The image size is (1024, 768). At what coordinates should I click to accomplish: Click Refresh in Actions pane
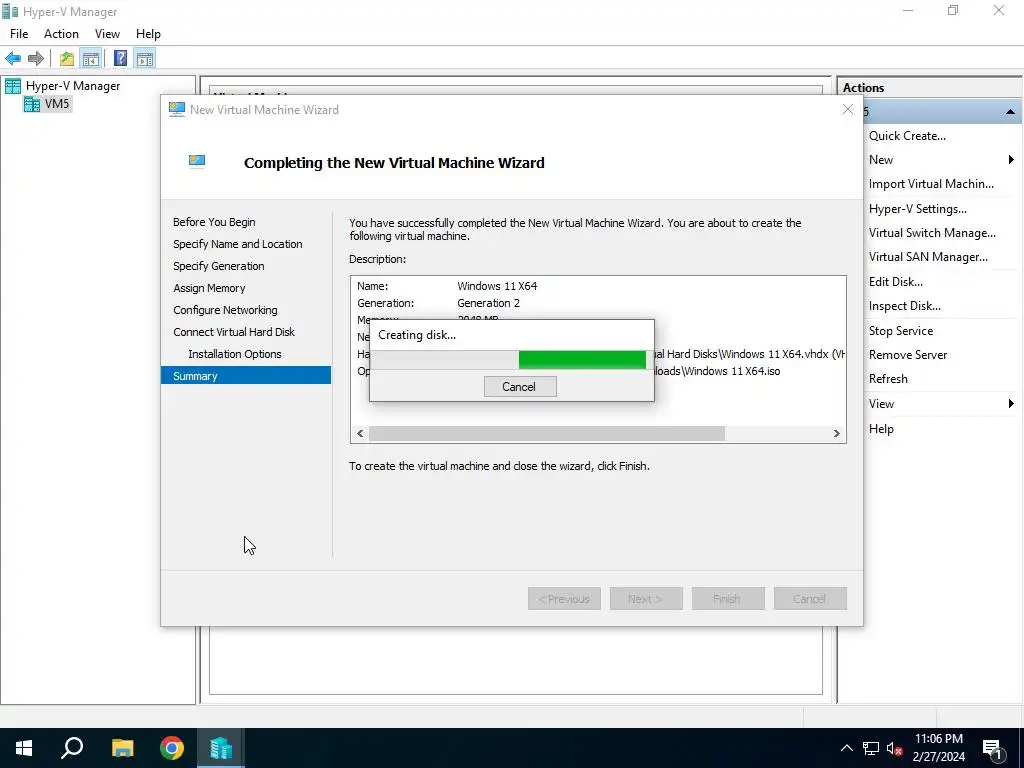[x=888, y=379]
